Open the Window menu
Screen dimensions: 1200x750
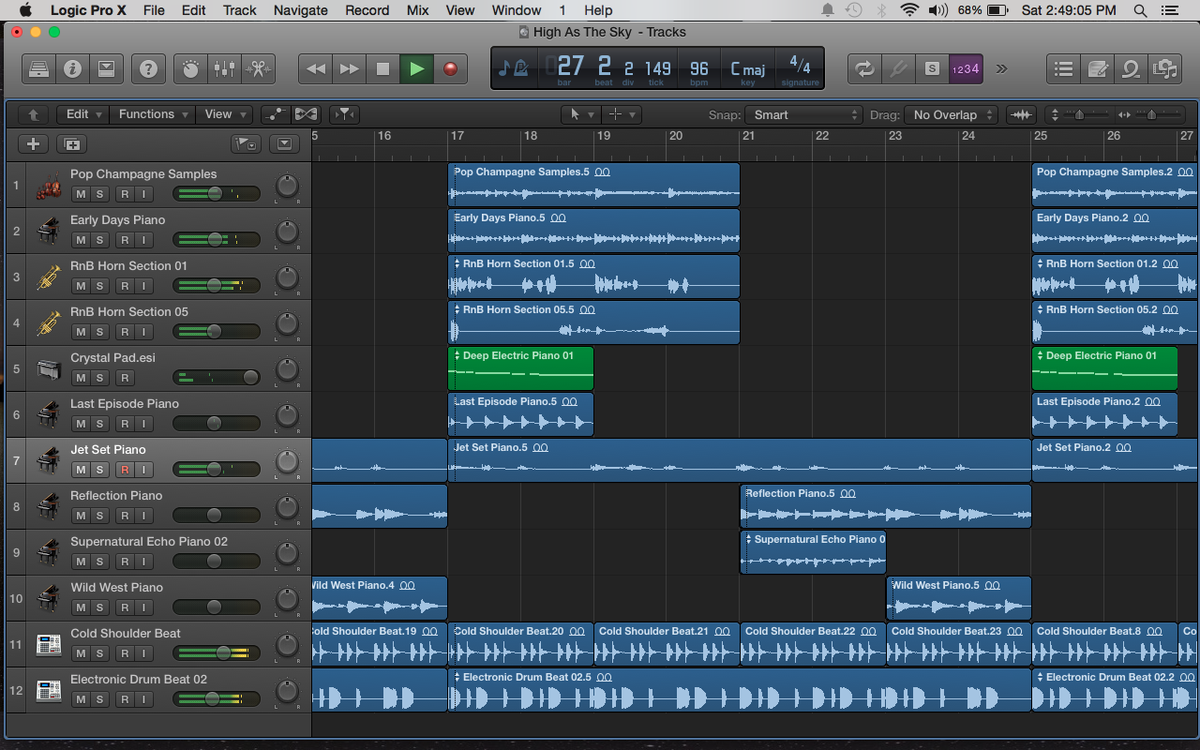click(x=517, y=10)
